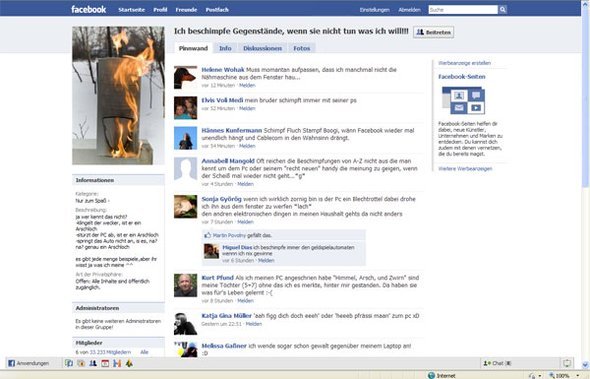This screenshot has width=590, height=379.
Task: Click the photos icon in bottom bar
Action: [81, 363]
